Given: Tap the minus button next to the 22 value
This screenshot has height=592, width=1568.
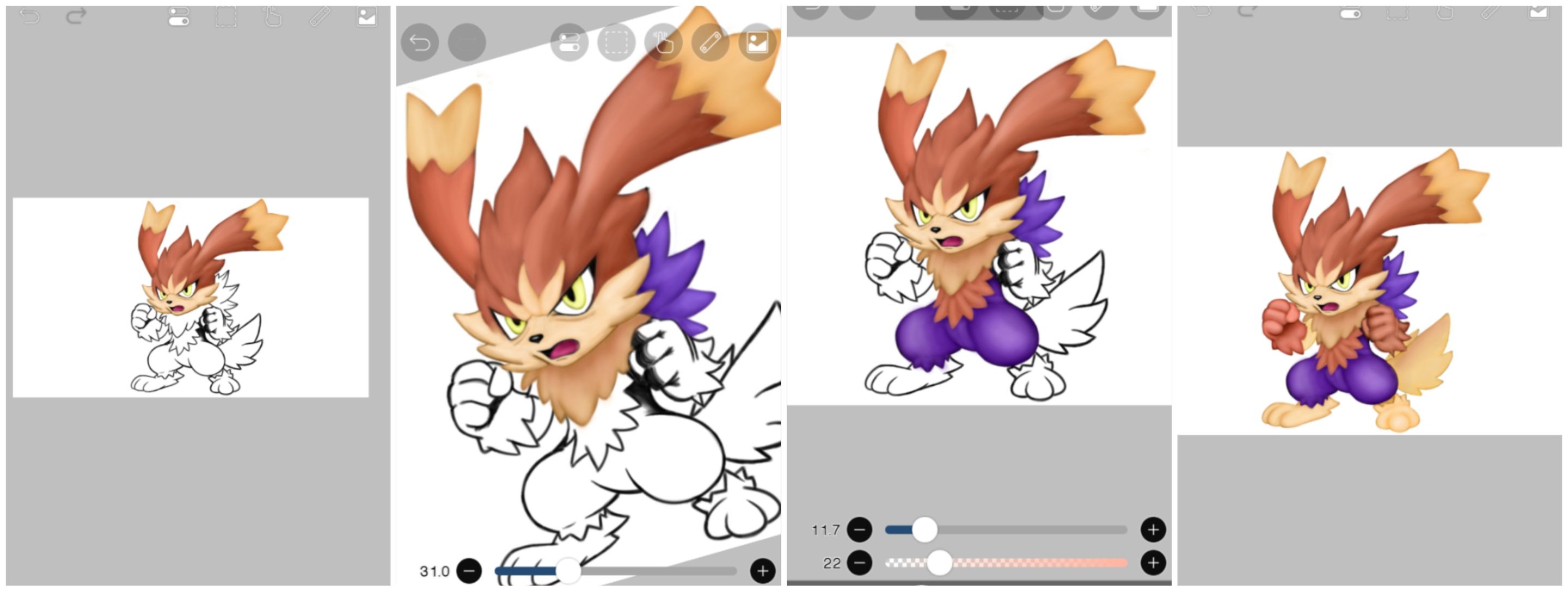Looking at the screenshot, I should coord(860,563).
